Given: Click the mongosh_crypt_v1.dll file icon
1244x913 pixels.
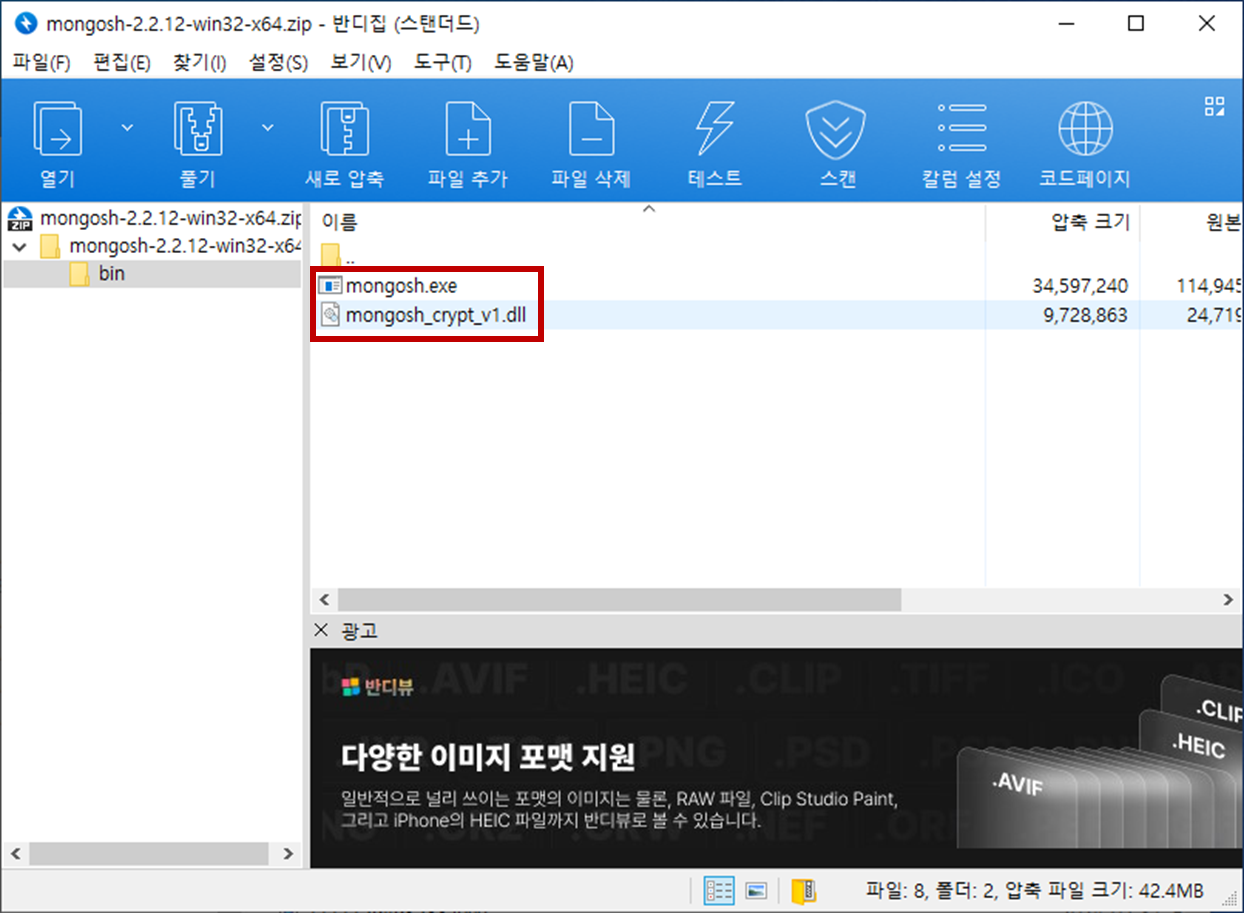Looking at the screenshot, I should point(329,315).
